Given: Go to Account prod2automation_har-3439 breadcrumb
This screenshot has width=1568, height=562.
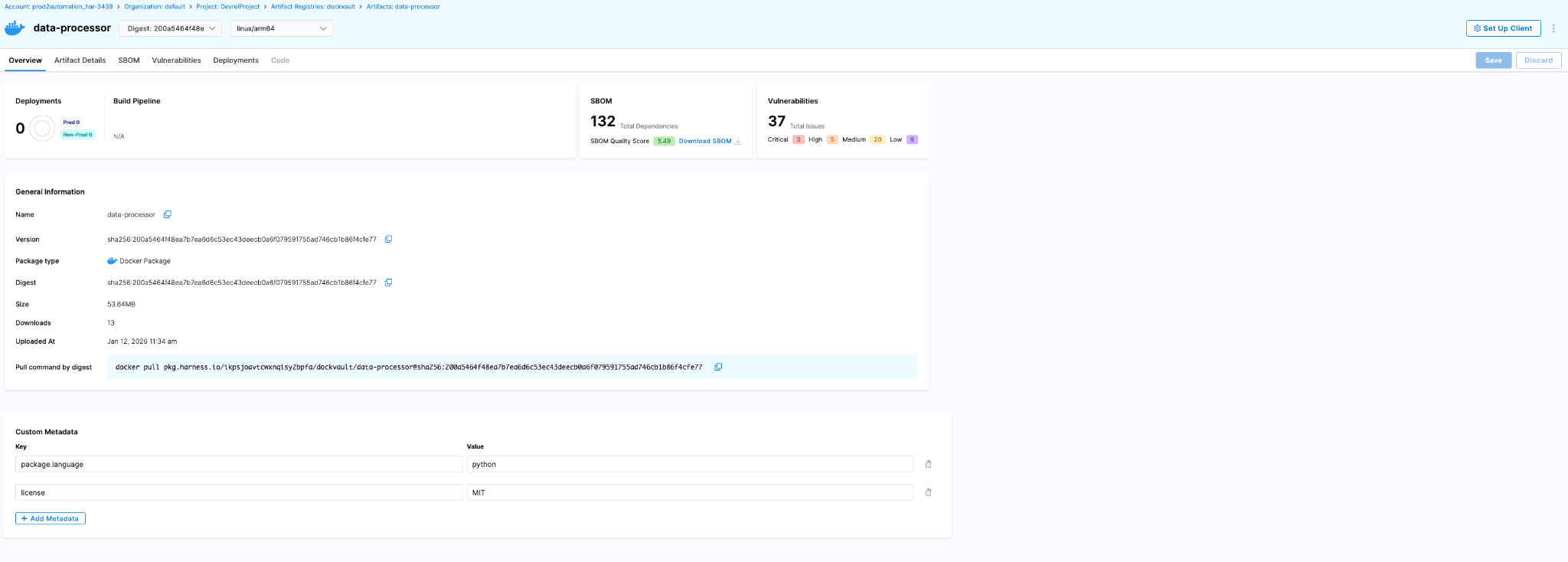Looking at the screenshot, I should [x=59, y=7].
